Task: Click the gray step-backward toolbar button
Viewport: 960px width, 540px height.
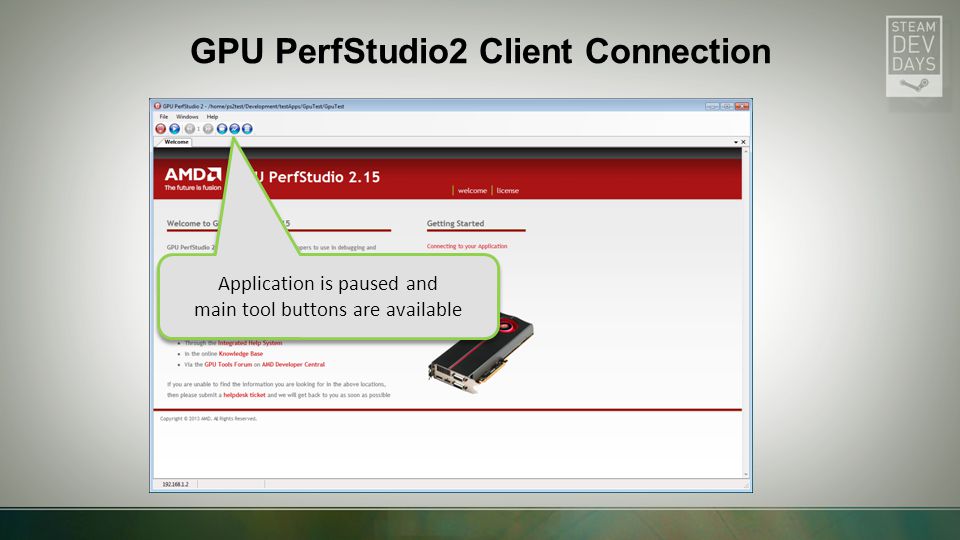Action: 190,129
